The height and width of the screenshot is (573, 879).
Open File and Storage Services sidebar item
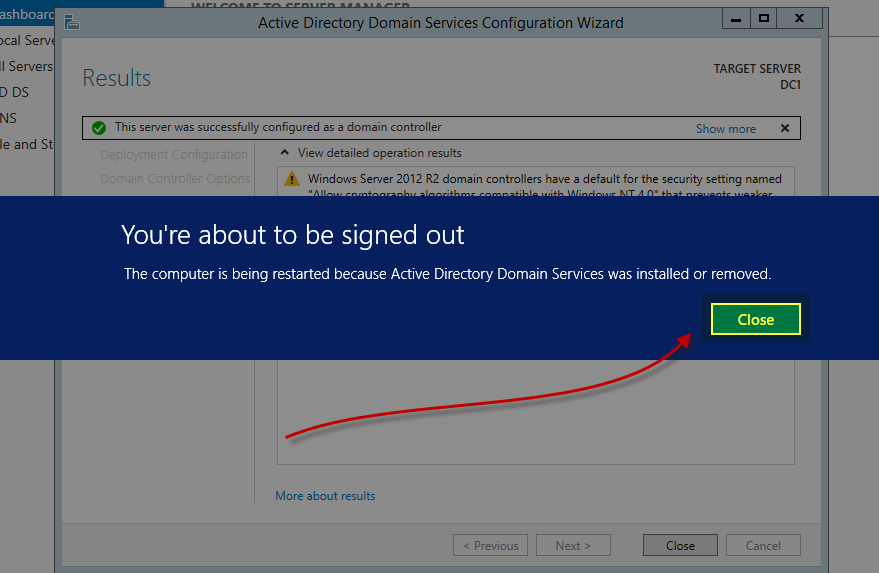click(27, 144)
